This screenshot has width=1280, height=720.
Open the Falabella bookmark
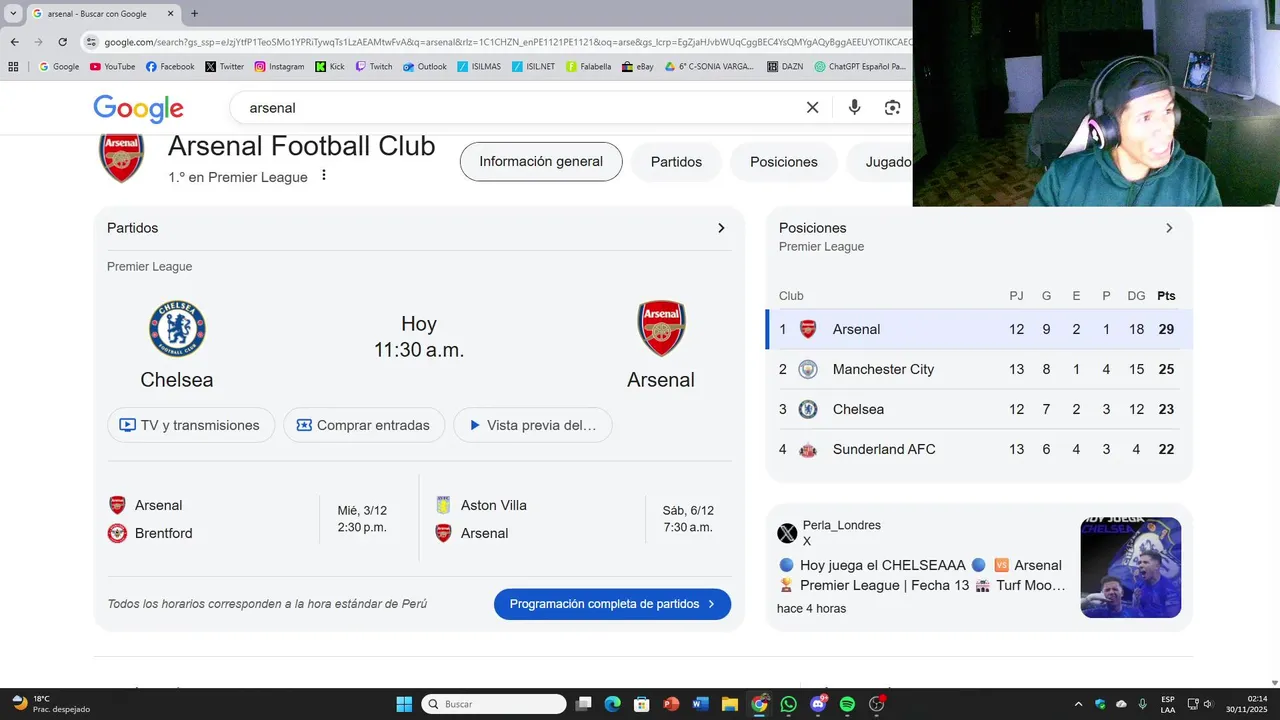click(588, 67)
